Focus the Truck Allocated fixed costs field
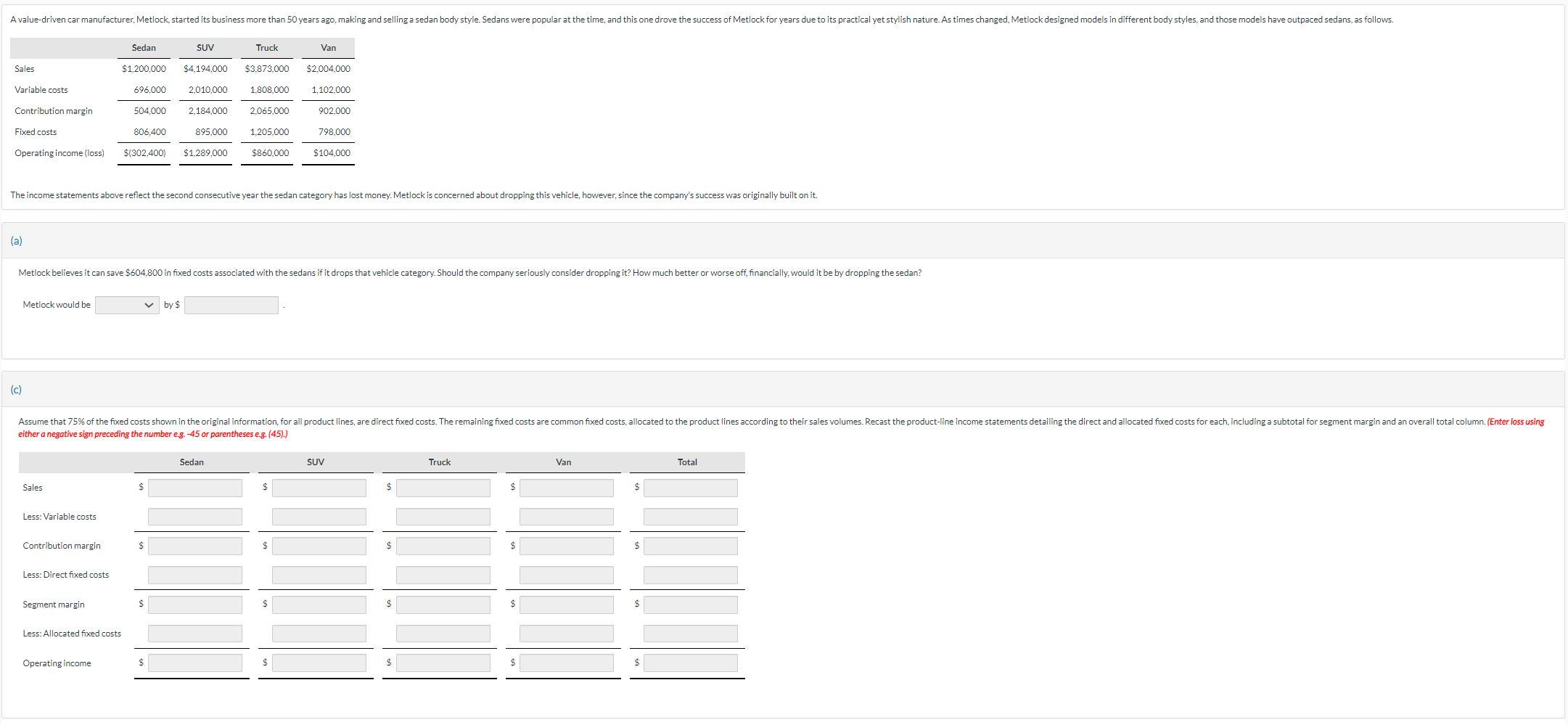The image size is (1568, 725). point(443,634)
